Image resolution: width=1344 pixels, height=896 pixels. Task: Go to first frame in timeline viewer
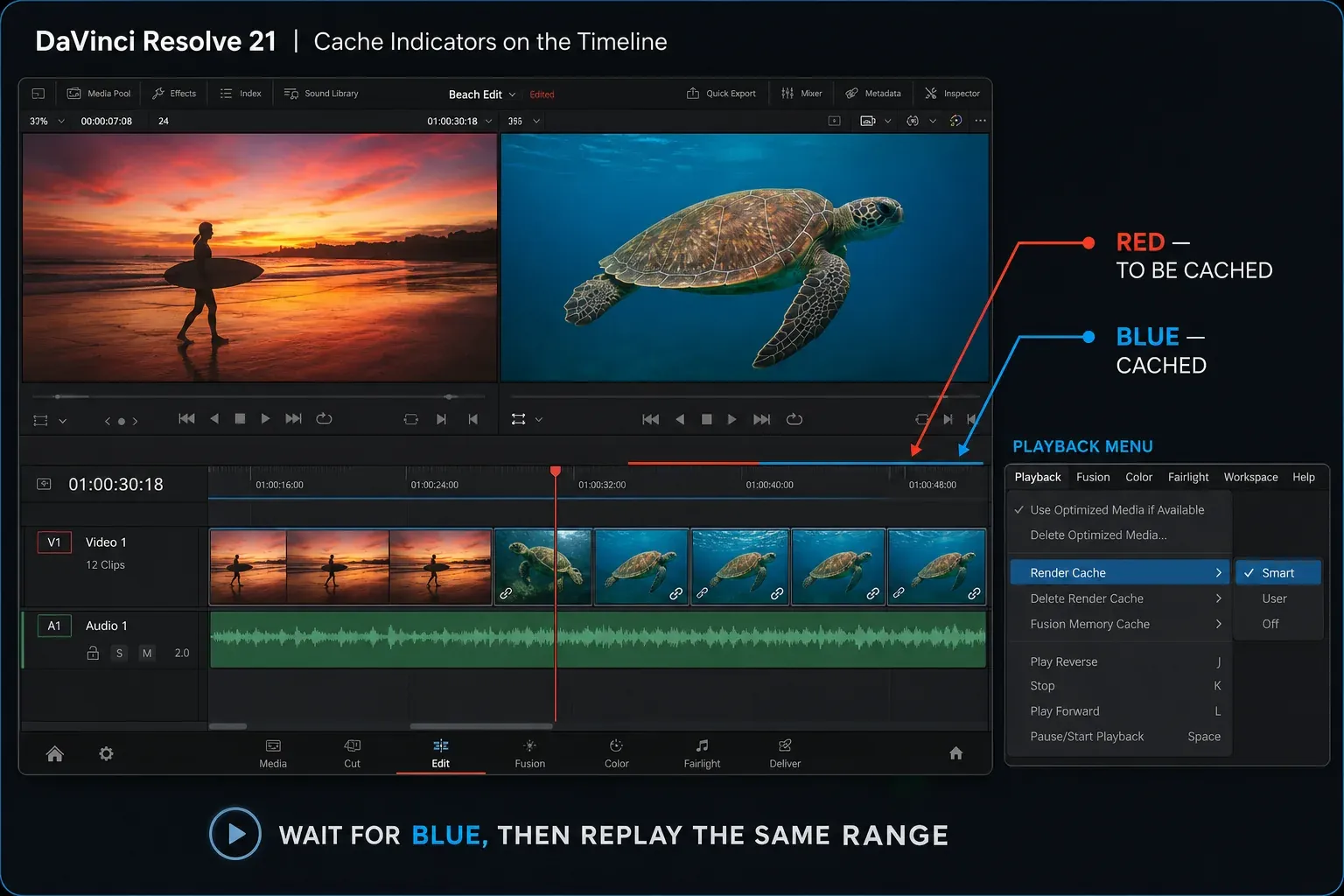[650, 420]
